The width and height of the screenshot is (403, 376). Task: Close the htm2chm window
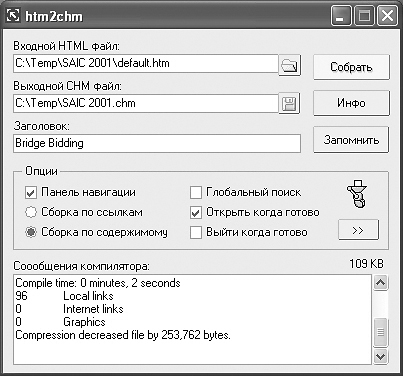(387, 16)
